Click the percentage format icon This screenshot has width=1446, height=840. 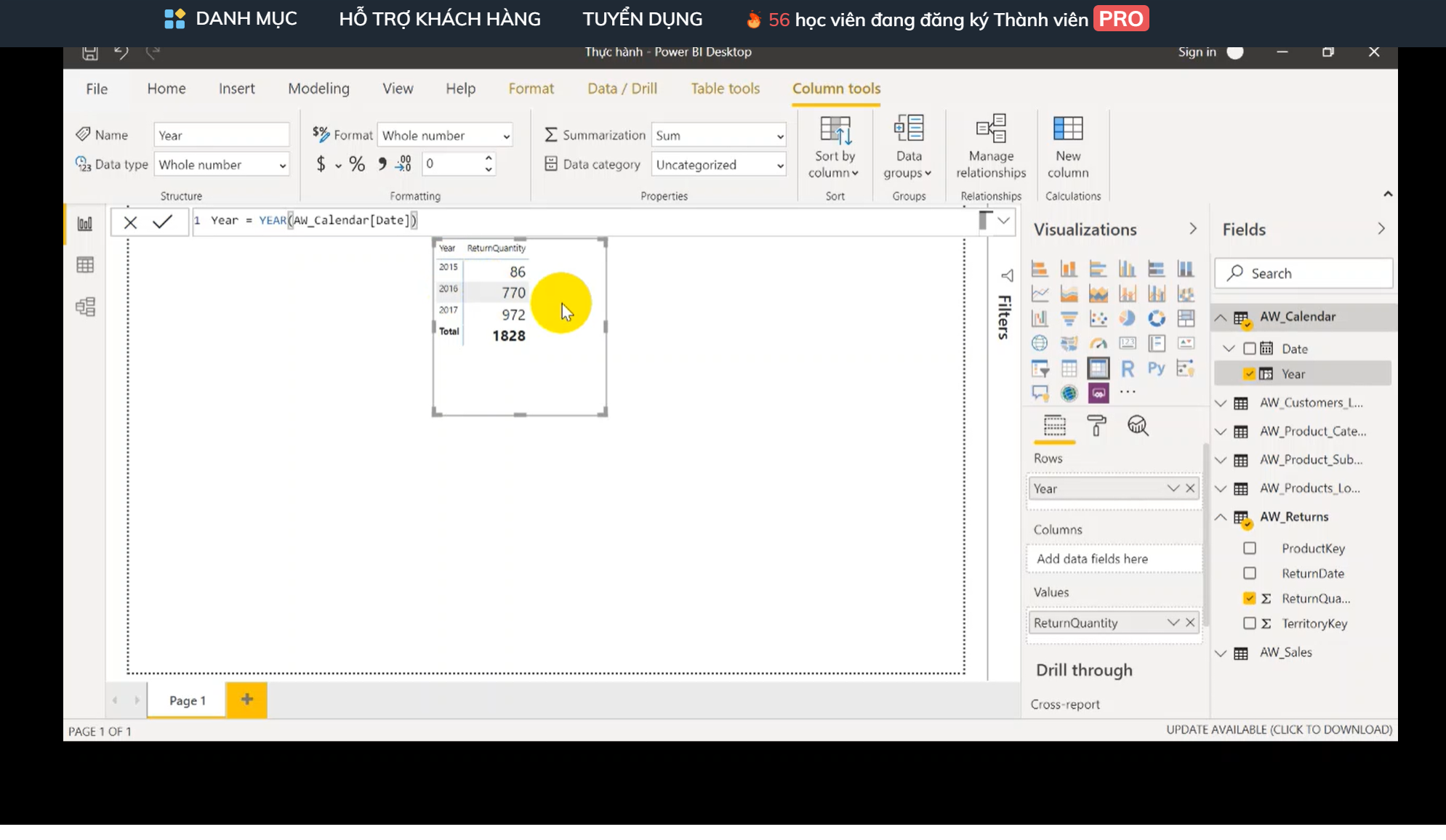point(357,164)
